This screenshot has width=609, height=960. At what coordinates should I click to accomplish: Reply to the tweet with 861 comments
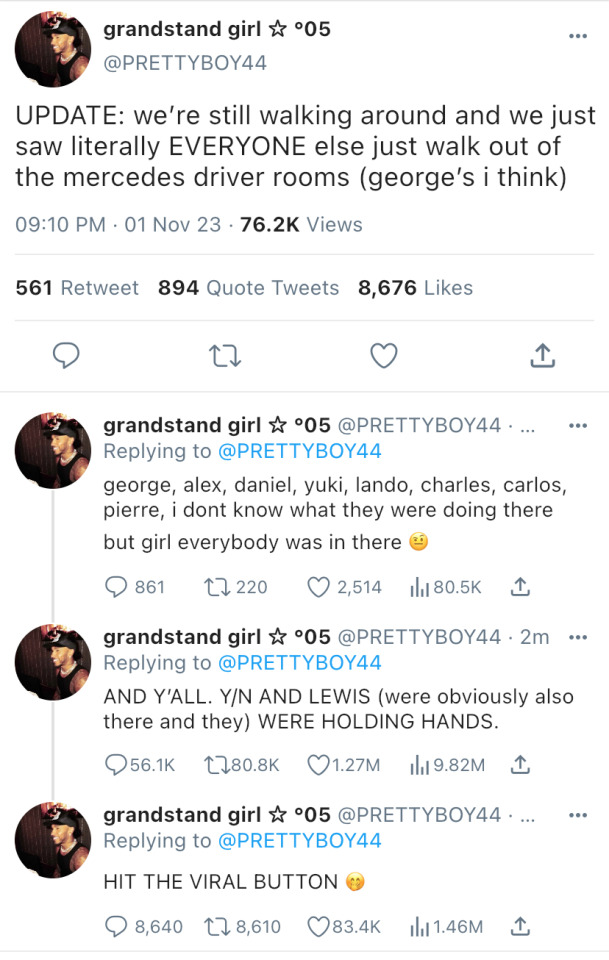[116, 587]
